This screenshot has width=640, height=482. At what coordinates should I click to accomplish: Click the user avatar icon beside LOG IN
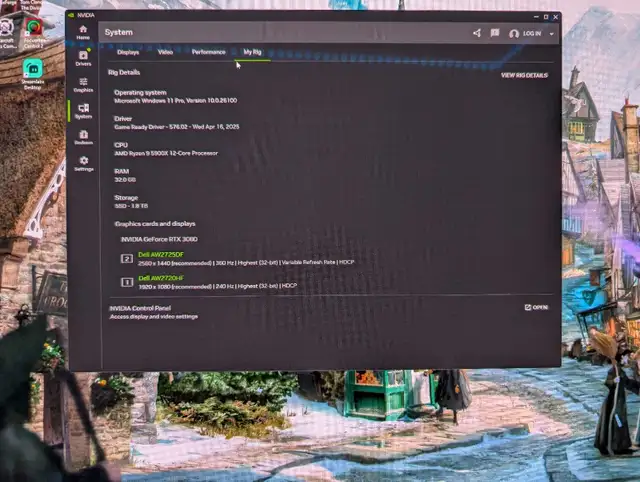514,33
